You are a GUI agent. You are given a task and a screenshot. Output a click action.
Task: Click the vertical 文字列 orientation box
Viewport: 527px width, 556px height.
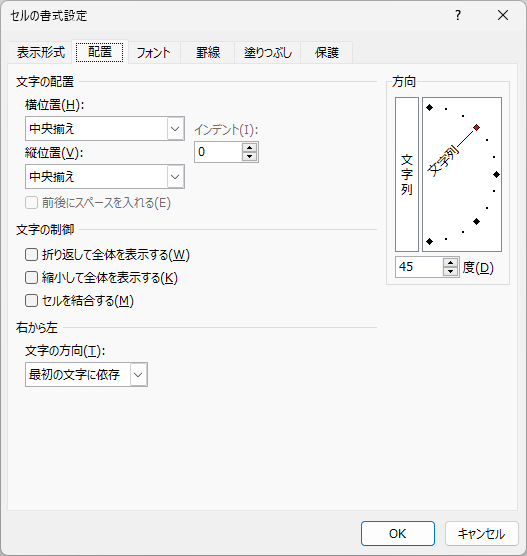(407, 174)
